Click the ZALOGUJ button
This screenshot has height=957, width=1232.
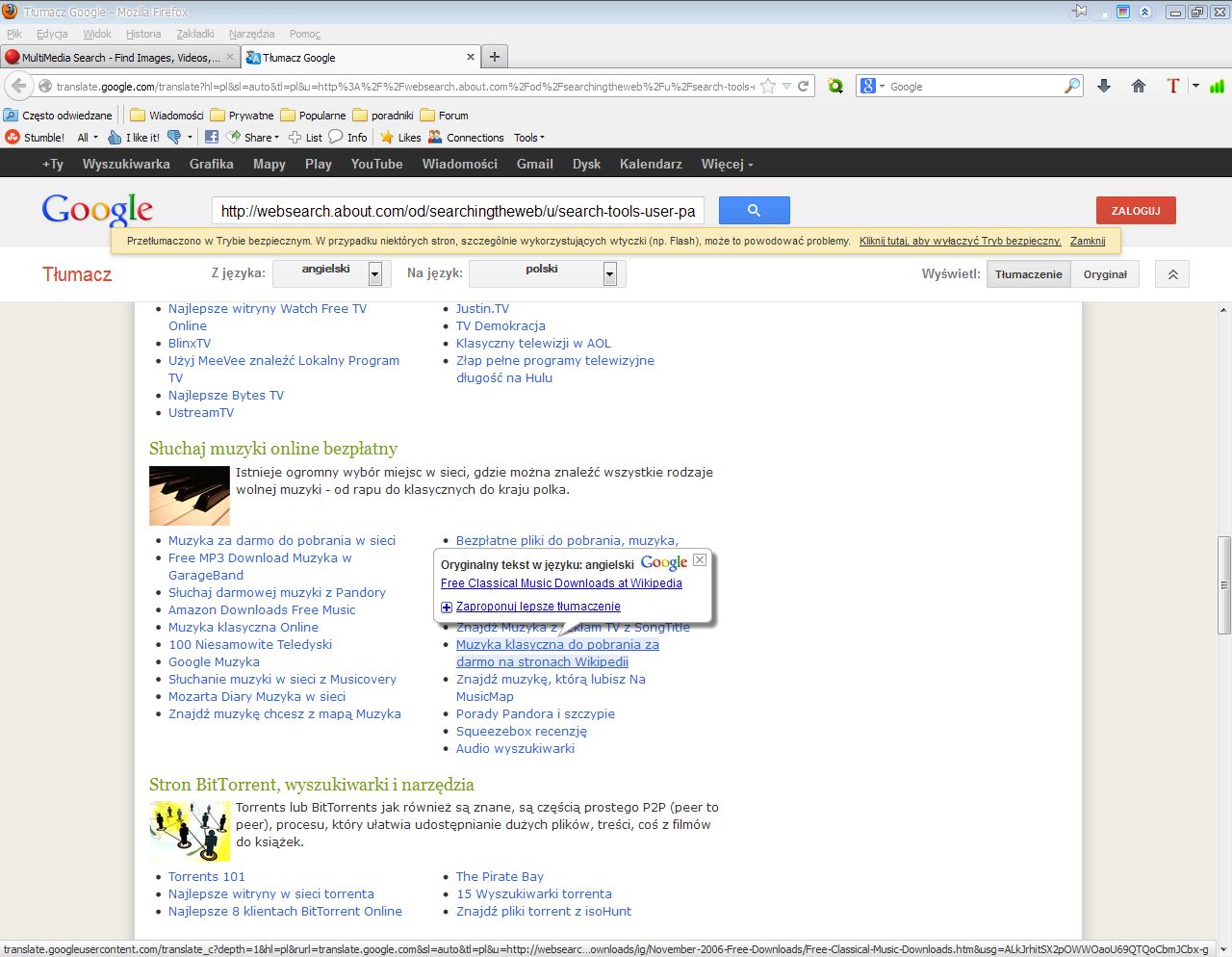[1136, 210]
